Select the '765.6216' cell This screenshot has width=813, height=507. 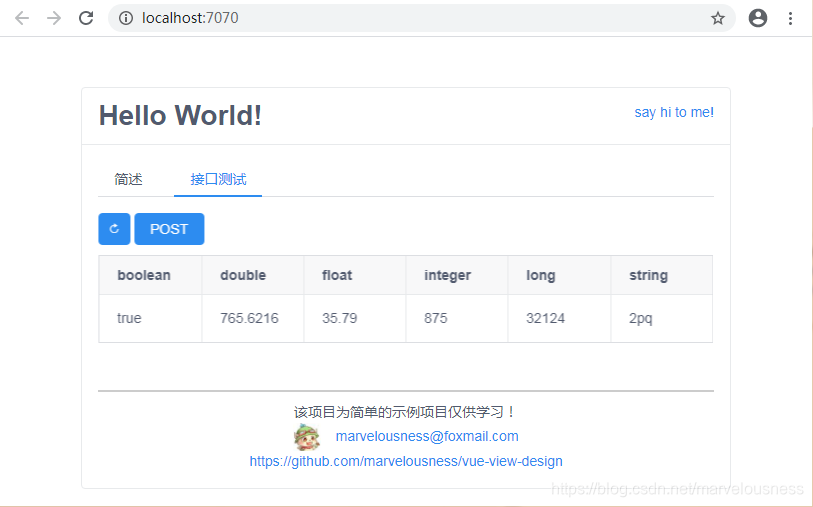253,318
